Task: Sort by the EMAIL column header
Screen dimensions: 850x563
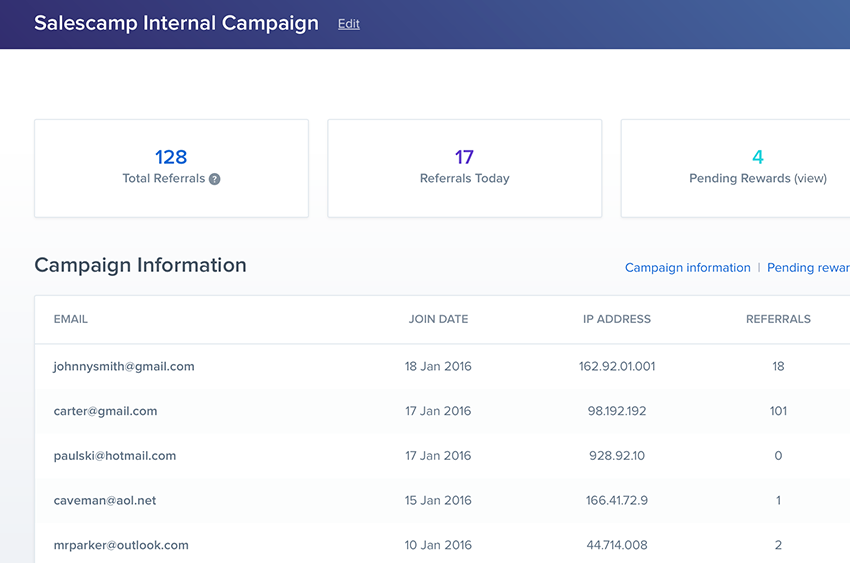Action: [x=71, y=320]
